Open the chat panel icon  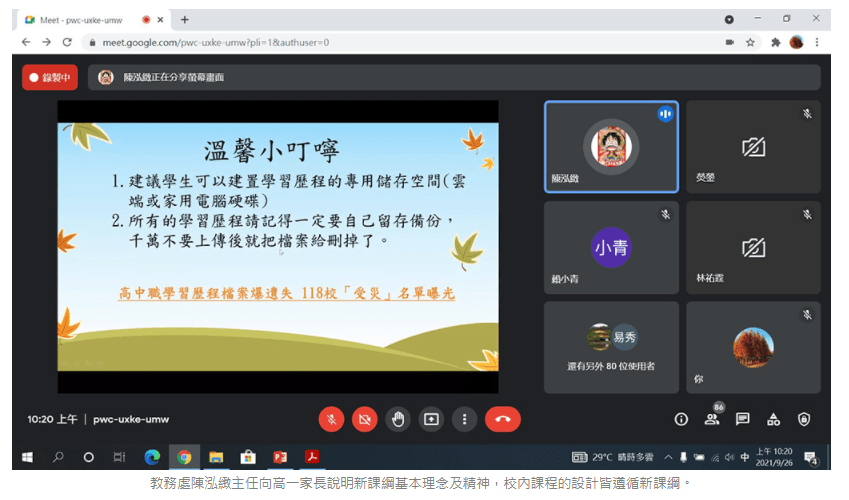[x=743, y=420]
